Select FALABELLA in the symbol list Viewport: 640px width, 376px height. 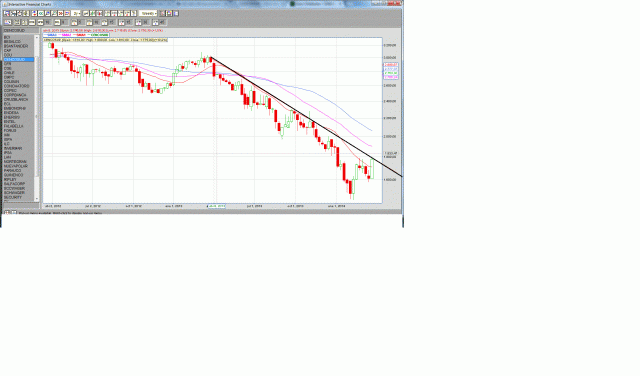[14, 126]
